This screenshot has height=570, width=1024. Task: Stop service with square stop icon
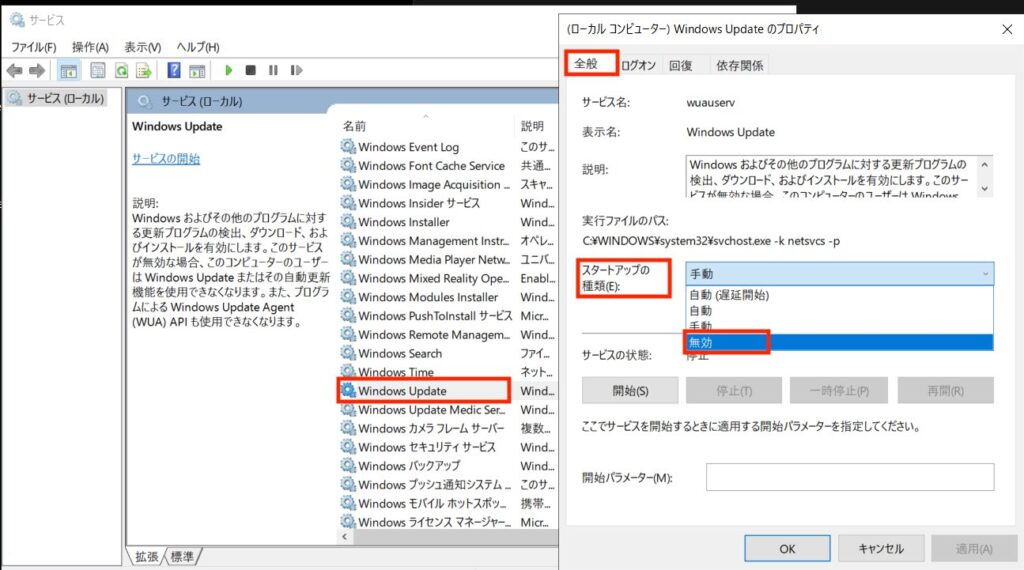(x=250, y=70)
